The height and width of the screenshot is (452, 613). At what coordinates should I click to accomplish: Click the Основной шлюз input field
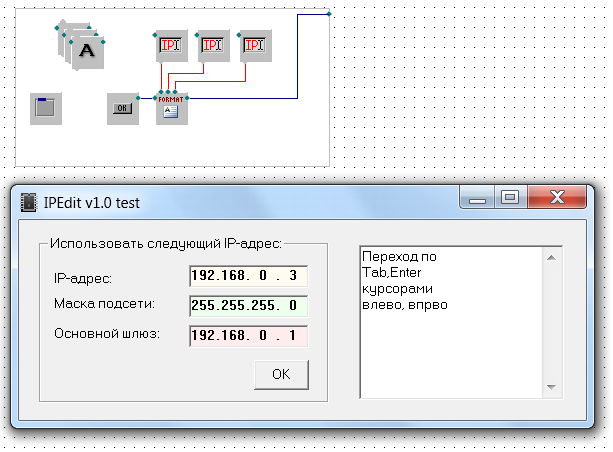(248, 335)
